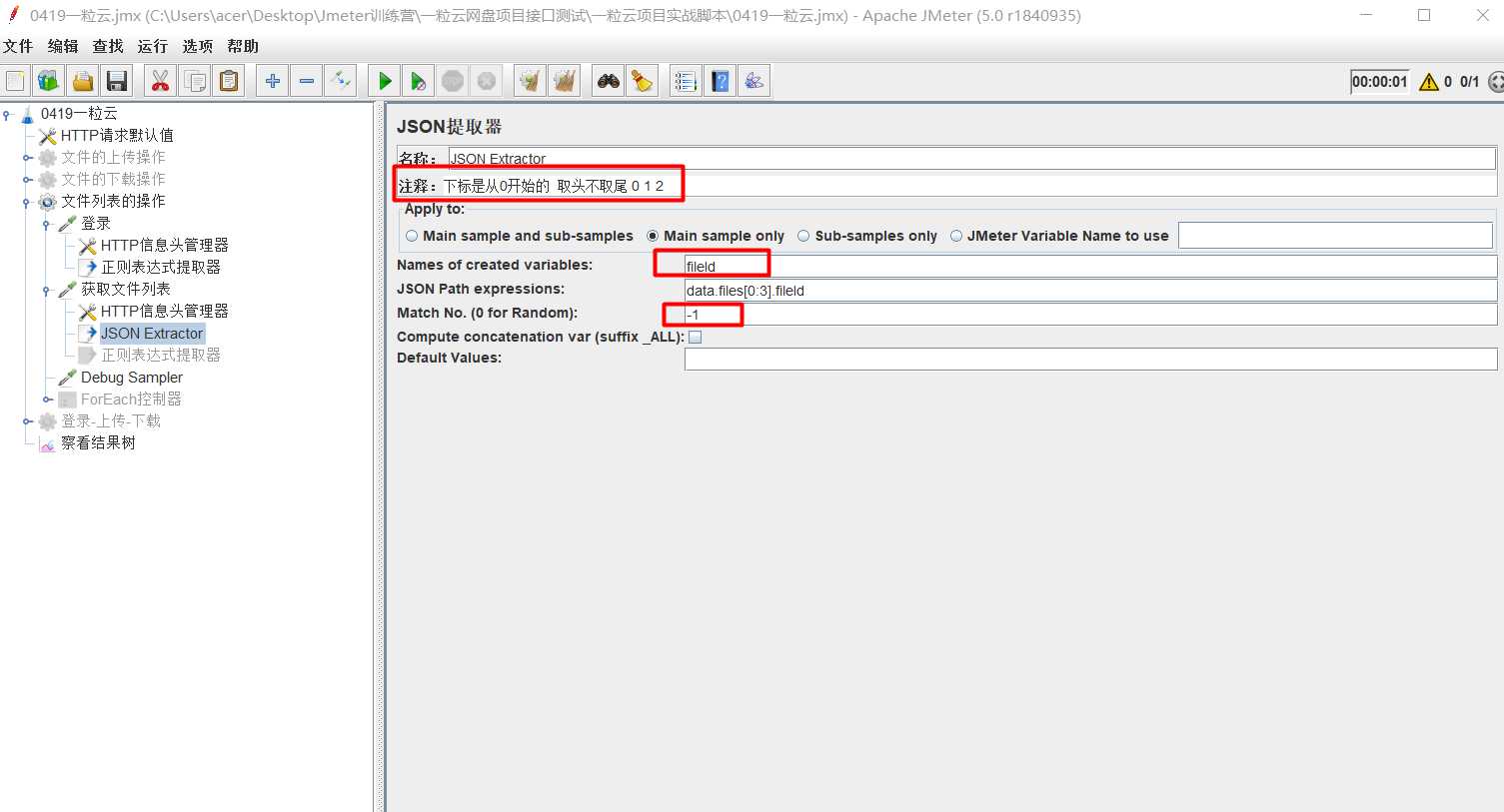Open the 选项 menu
Image resolution: width=1504 pixels, height=812 pixels.
coord(198,46)
